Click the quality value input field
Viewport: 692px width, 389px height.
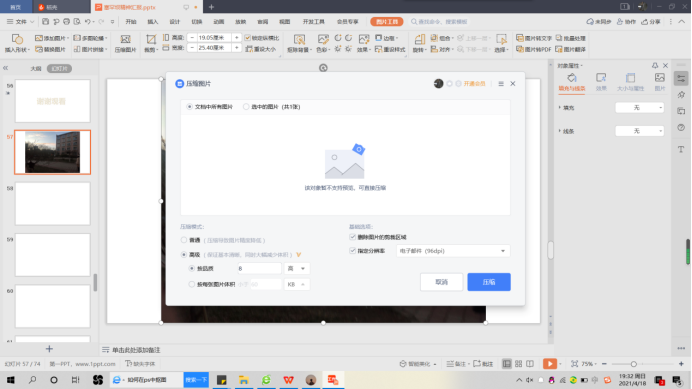(x=259, y=268)
